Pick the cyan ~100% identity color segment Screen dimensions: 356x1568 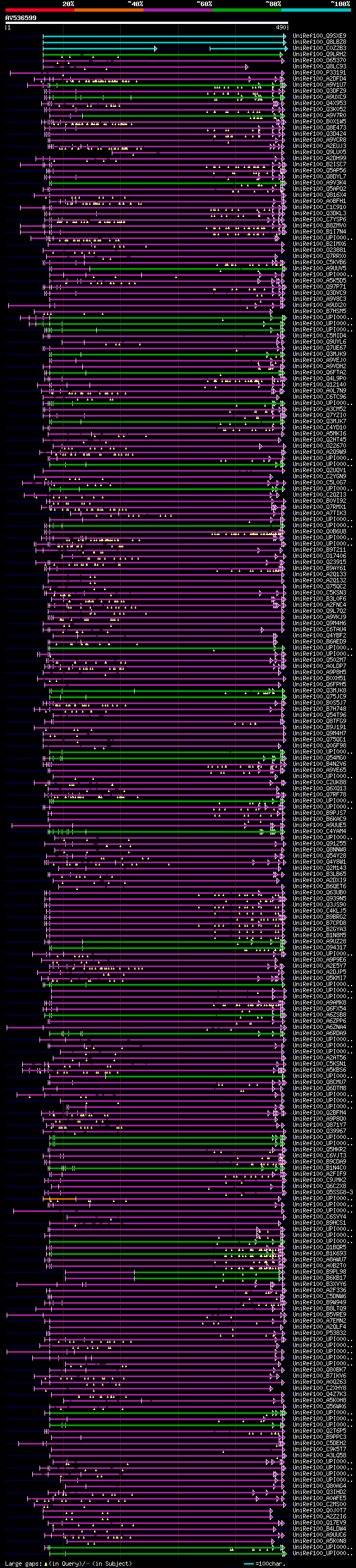316,10
